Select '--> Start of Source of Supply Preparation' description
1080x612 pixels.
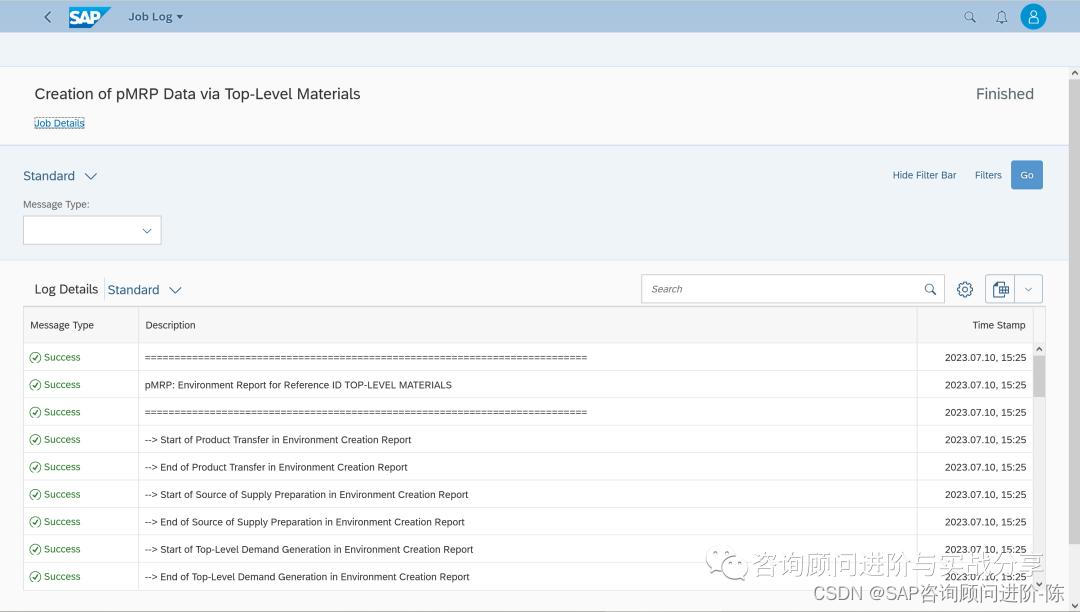pyautogui.click(x=307, y=495)
